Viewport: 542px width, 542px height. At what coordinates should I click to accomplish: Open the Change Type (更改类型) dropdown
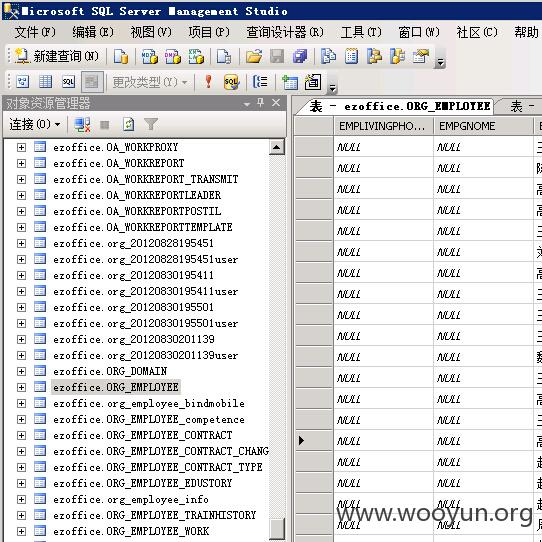[x=150, y=82]
